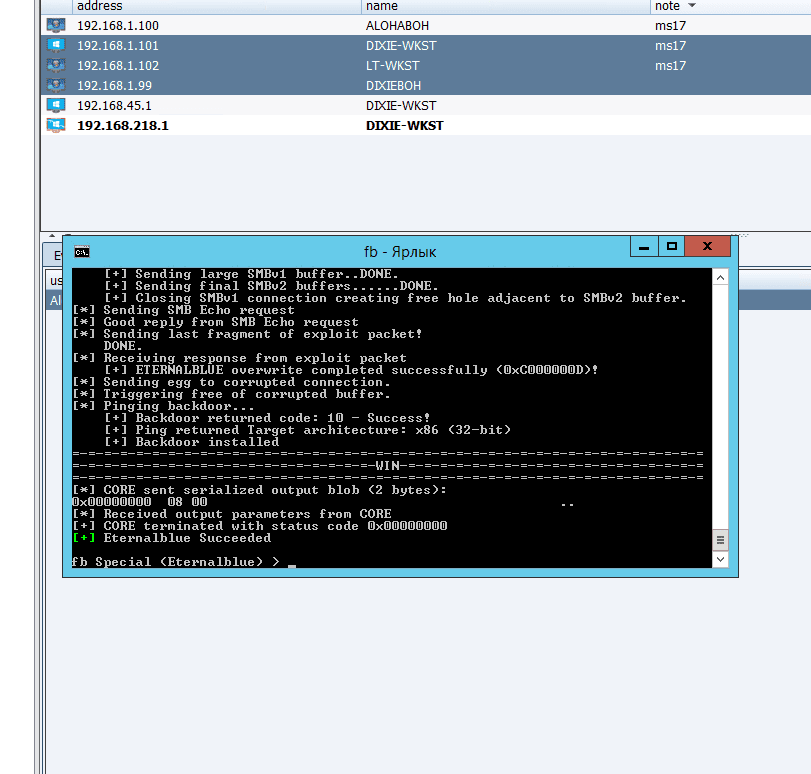
Task: Click the Backdoor installed output line
Action: tap(191, 442)
